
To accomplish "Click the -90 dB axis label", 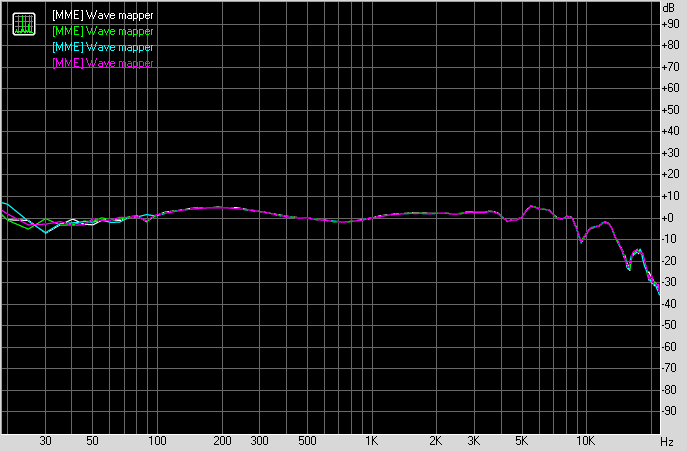I will [671, 411].
